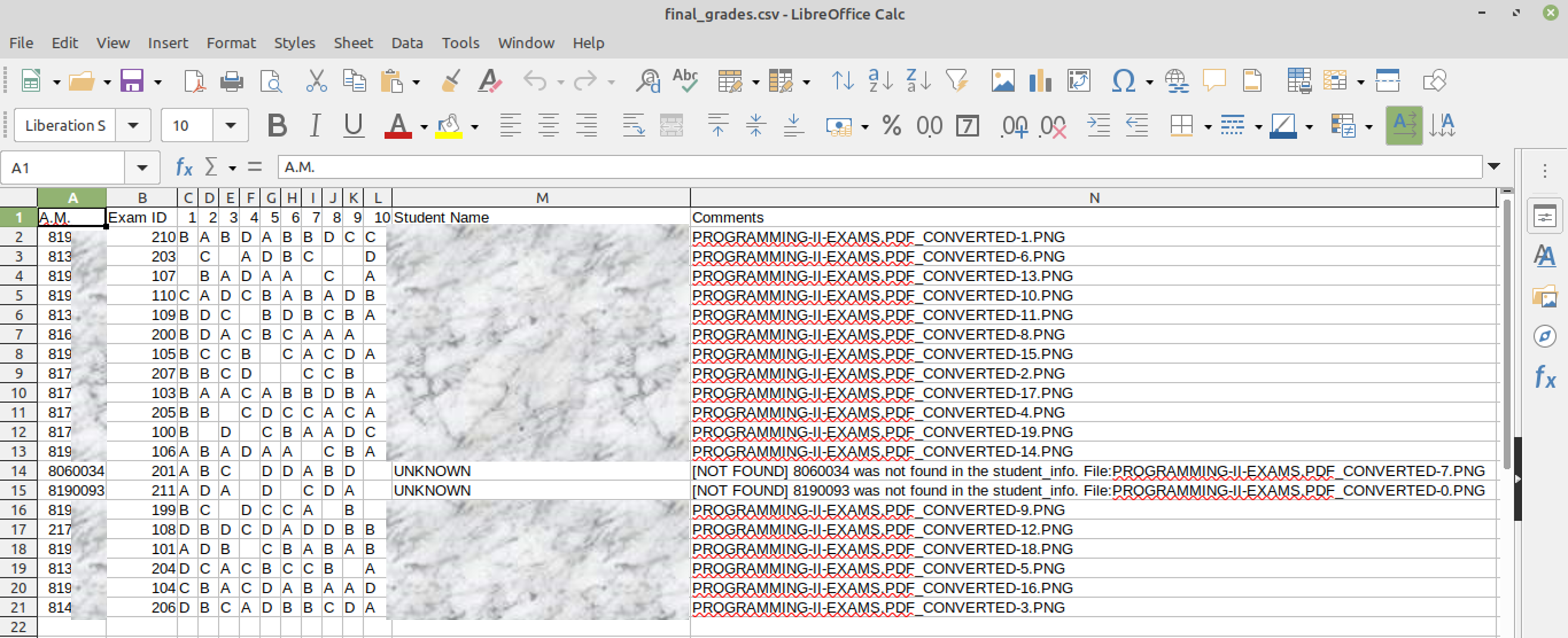Screen dimensions: 1568x638
Task: Toggle Italic formatting
Action: point(315,126)
